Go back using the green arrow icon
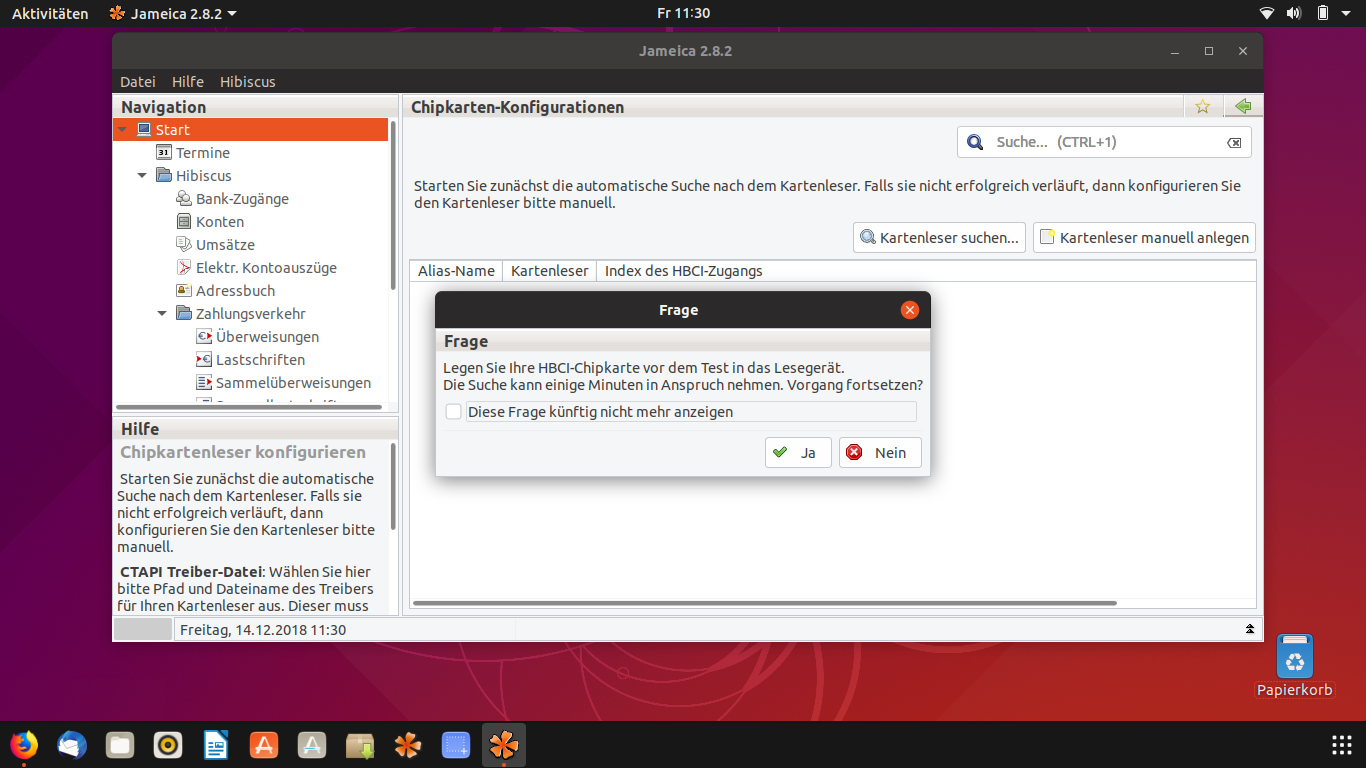Image resolution: width=1366 pixels, height=768 pixels. [1243, 106]
